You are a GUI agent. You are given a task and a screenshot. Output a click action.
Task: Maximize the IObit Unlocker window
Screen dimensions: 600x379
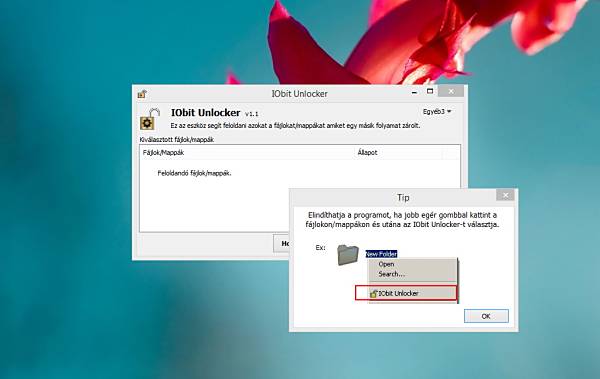[430, 91]
